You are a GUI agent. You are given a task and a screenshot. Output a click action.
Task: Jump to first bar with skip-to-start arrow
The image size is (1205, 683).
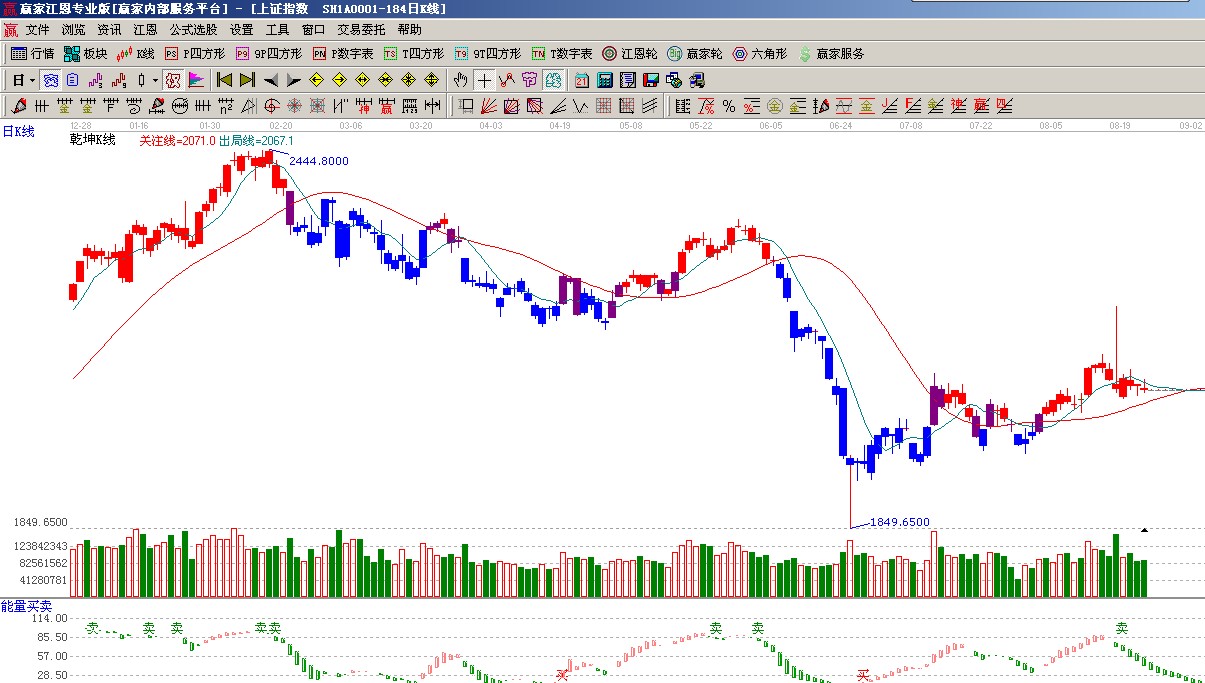225,80
